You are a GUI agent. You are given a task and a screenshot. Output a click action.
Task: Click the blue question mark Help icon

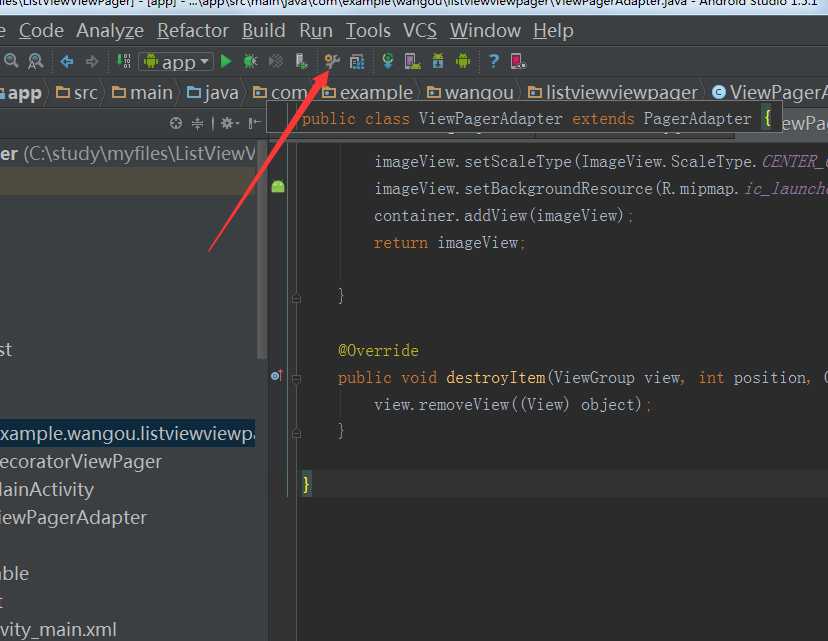(x=493, y=62)
